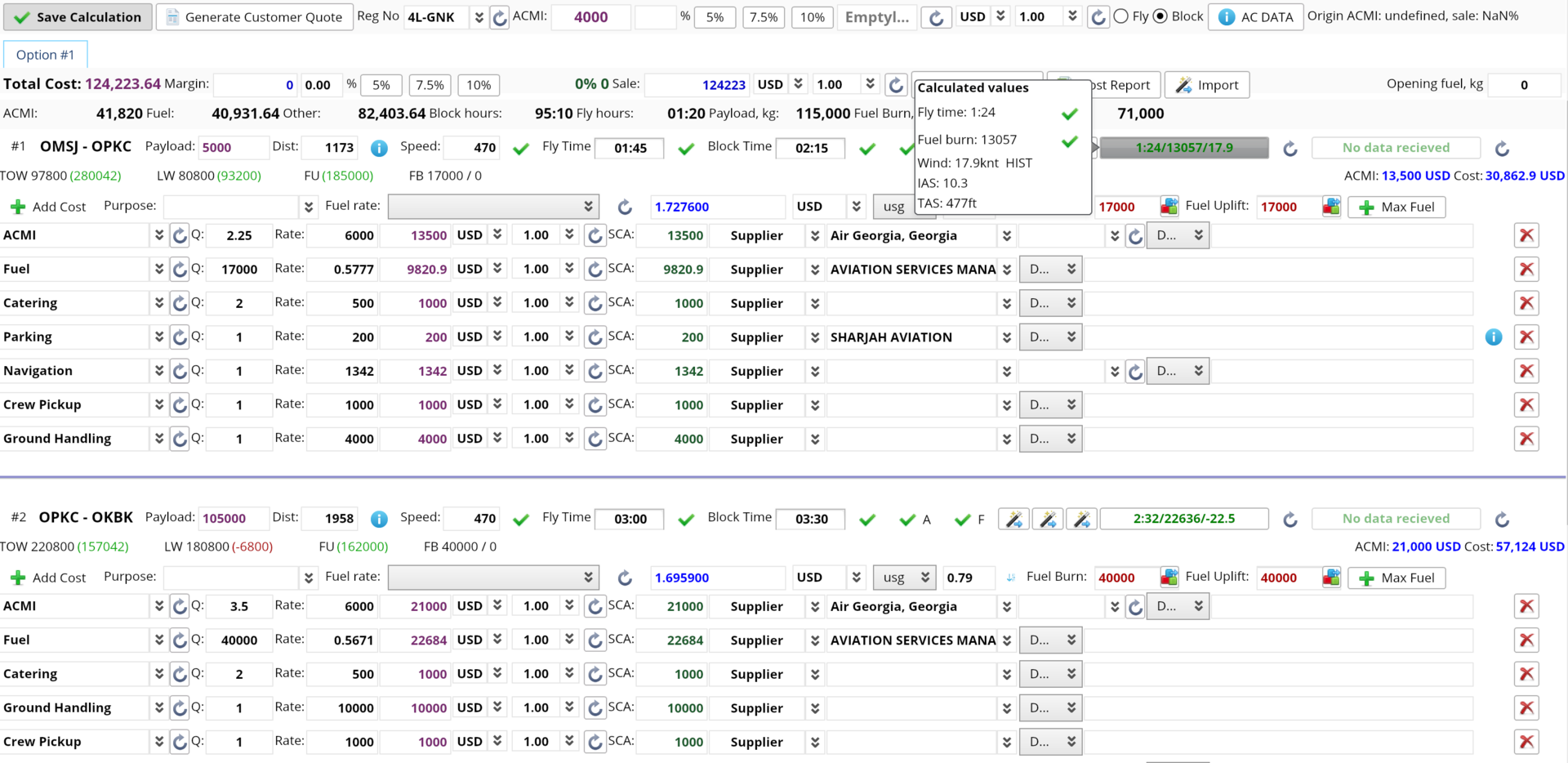Image resolution: width=1568 pixels, height=763 pixels.
Task: Open the fuel uplift chart icon on leg #2
Action: pos(1331,577)
